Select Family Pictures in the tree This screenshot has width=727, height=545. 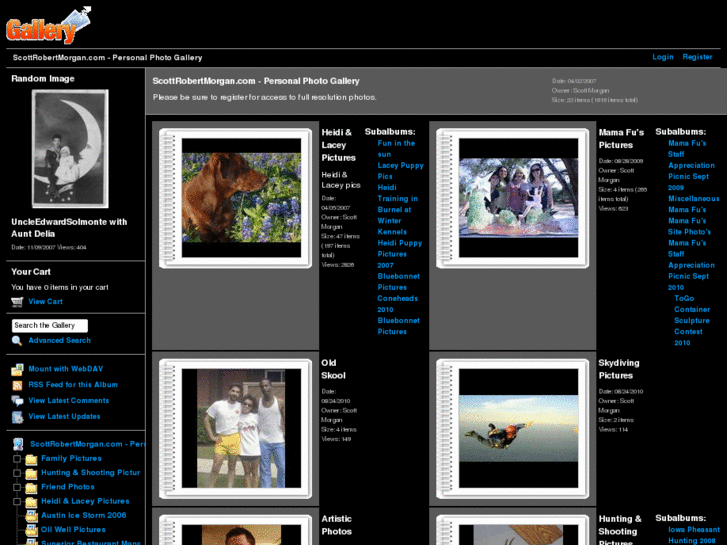point(71,459)
